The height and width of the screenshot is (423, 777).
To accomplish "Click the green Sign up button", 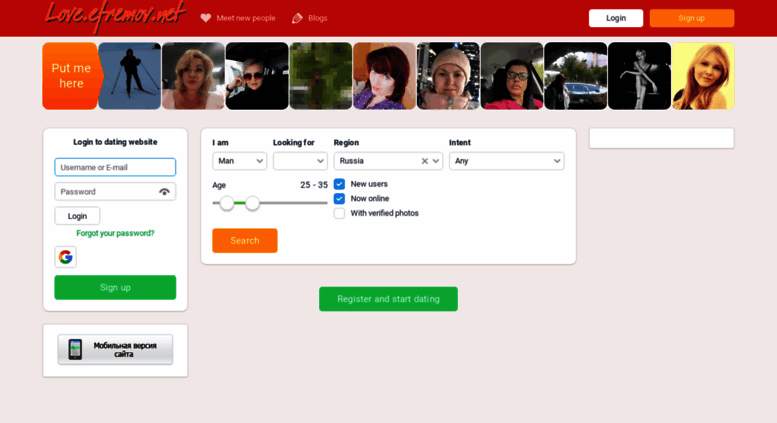I will click(115, 287).
